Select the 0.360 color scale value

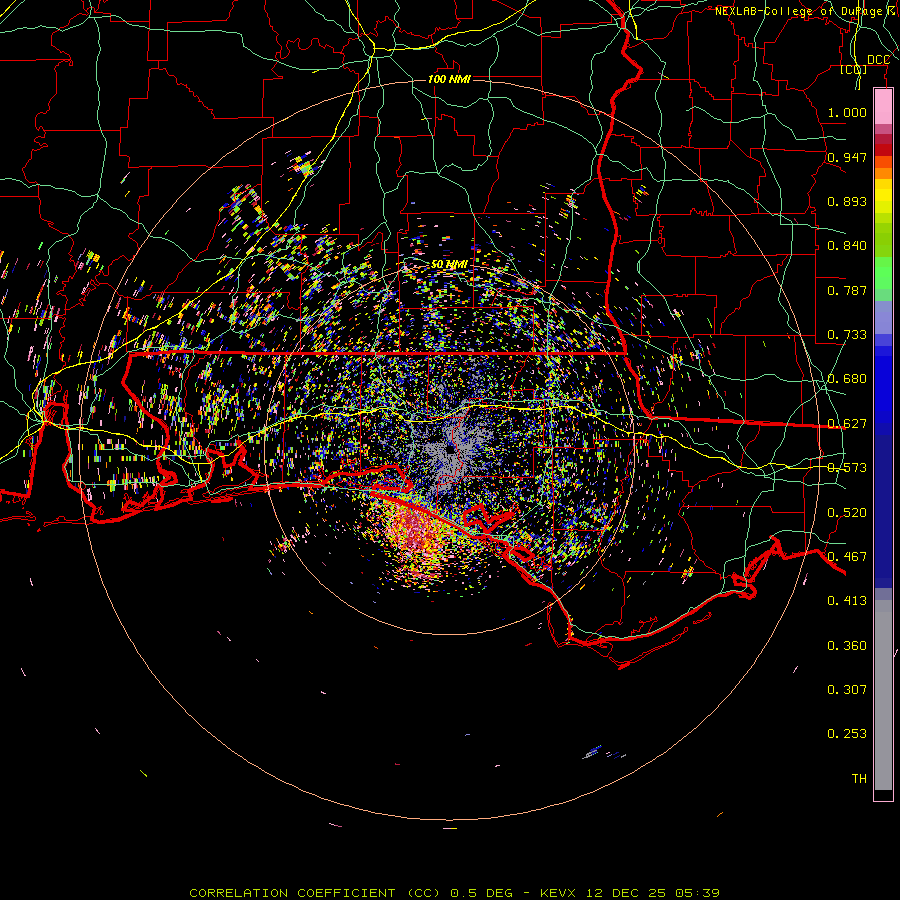pos(847,646)
